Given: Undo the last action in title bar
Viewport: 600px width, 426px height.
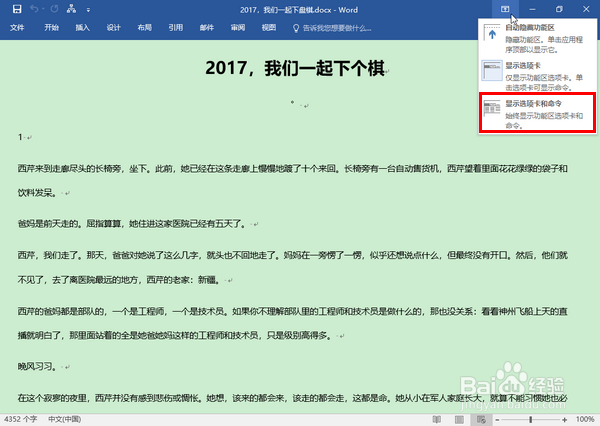Looking at the screenshot, I should [x=34, y=9].
